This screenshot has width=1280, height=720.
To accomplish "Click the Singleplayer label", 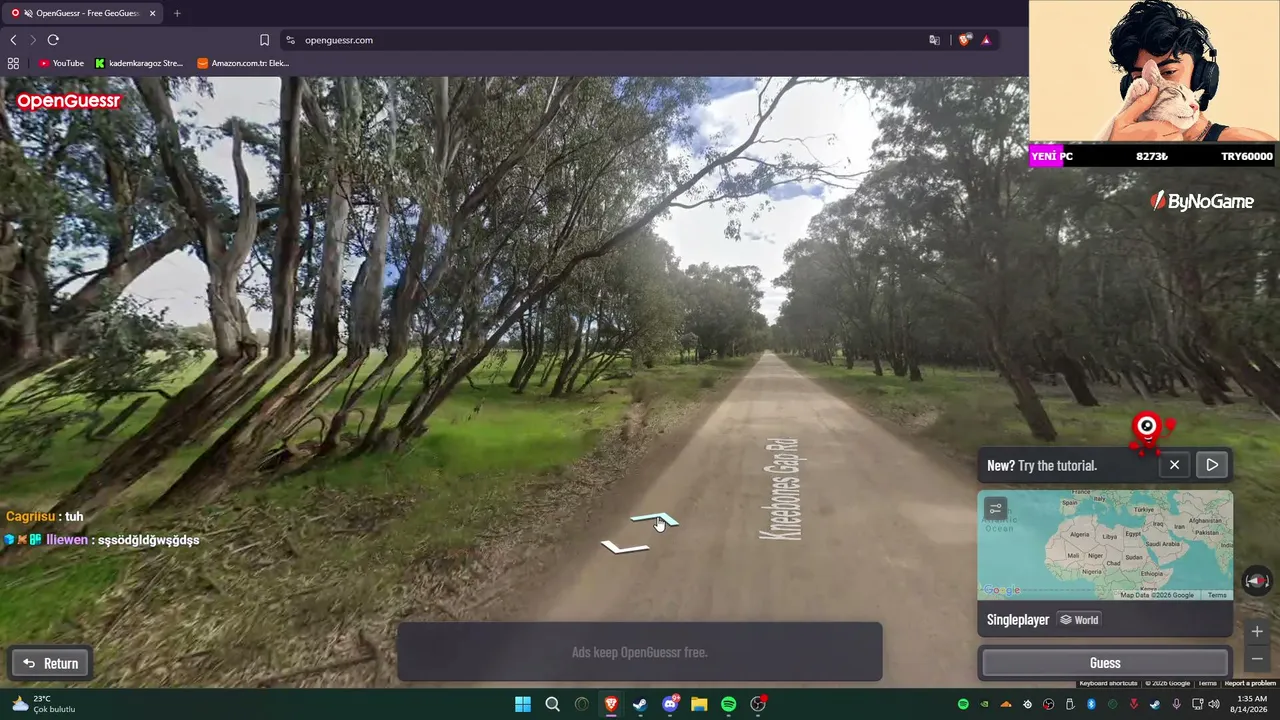I will [1018, 620].
